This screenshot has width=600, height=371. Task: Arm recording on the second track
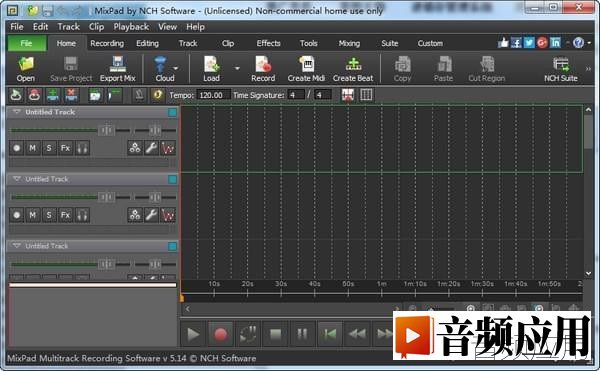(16, 215)
